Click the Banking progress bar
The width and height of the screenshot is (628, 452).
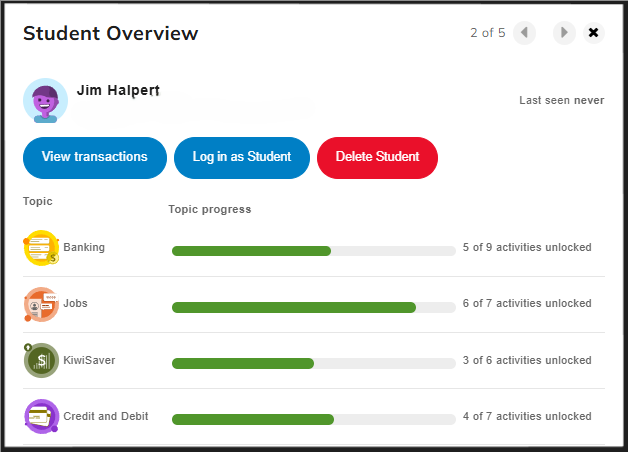314,251
